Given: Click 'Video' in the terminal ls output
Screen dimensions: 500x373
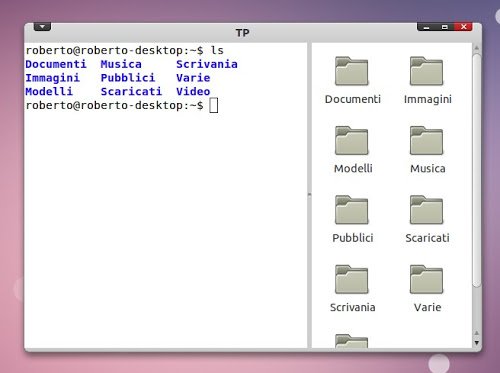Looking at the screenshot, I should [x=193, y=91].
